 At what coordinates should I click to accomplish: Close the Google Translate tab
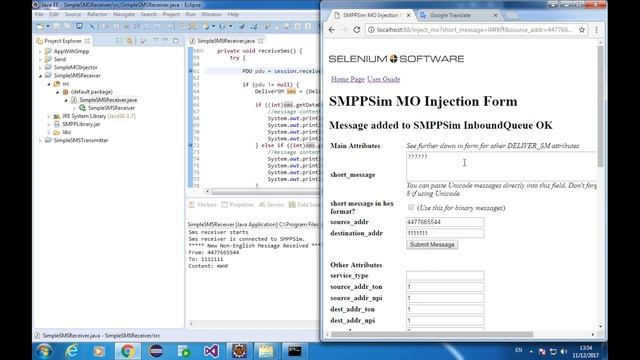pyautogui.click(x=495, y=15)
